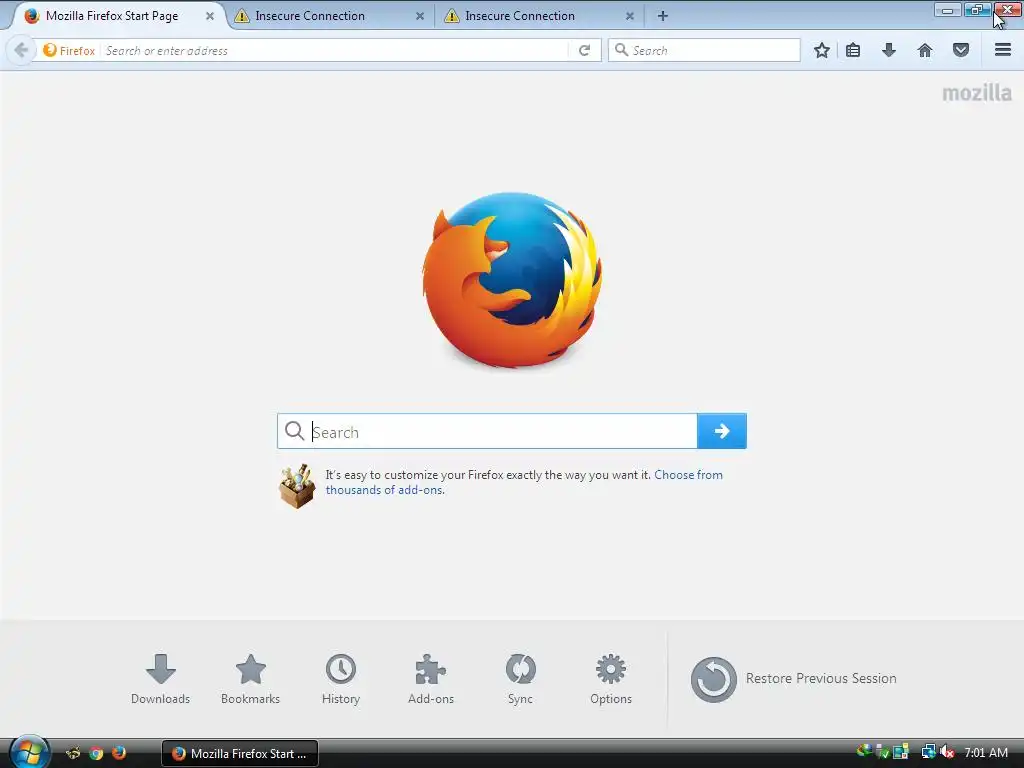
Task: Click Restore Previous Session
Action: coord(793,679)
